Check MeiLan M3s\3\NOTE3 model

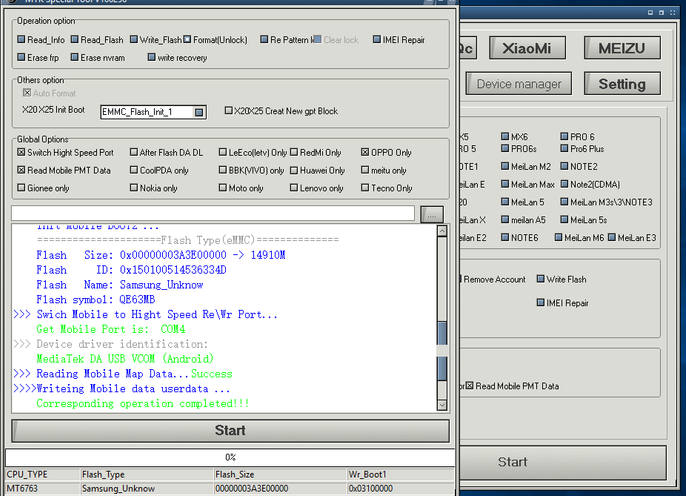[x=564, y=202]
